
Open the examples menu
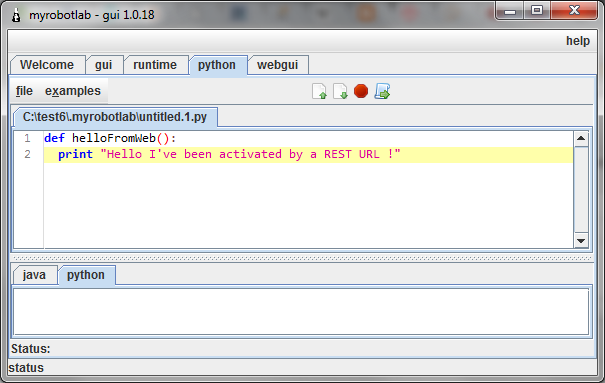73,91
